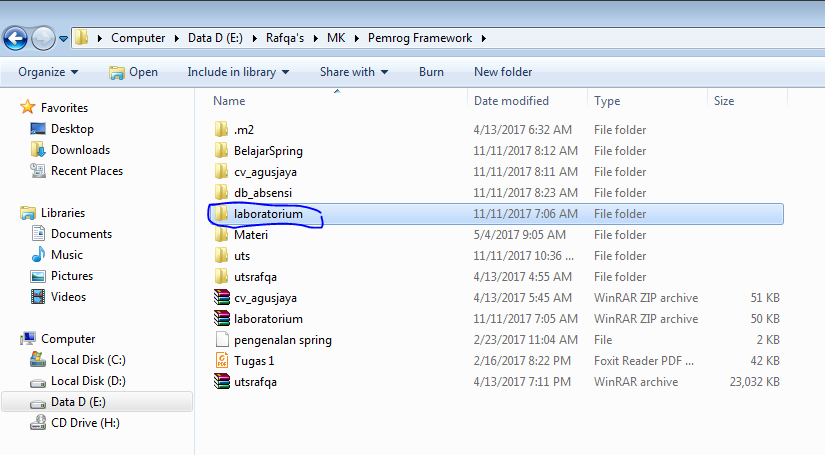
Task: Open Desktop in Favorites
Action: click(x=72, y=129)
